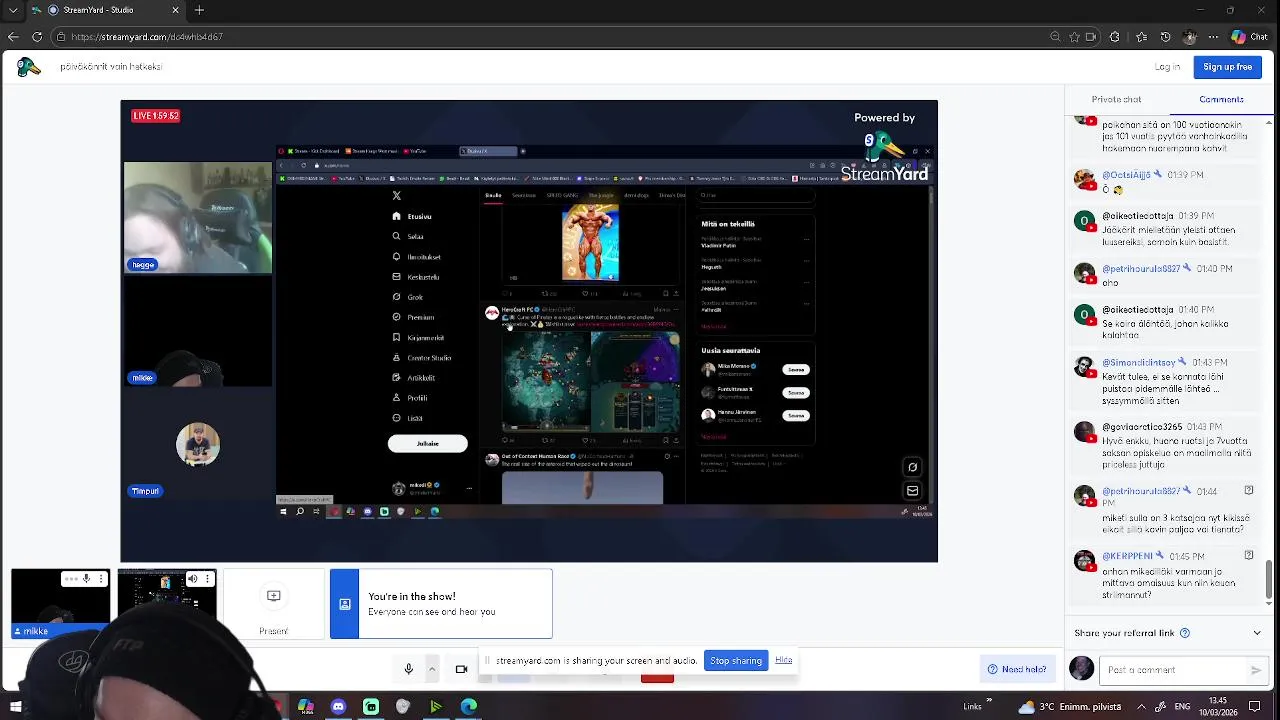Add page to favorites star icon
Screen dimensions: 1280x720
pos(1074,37)
